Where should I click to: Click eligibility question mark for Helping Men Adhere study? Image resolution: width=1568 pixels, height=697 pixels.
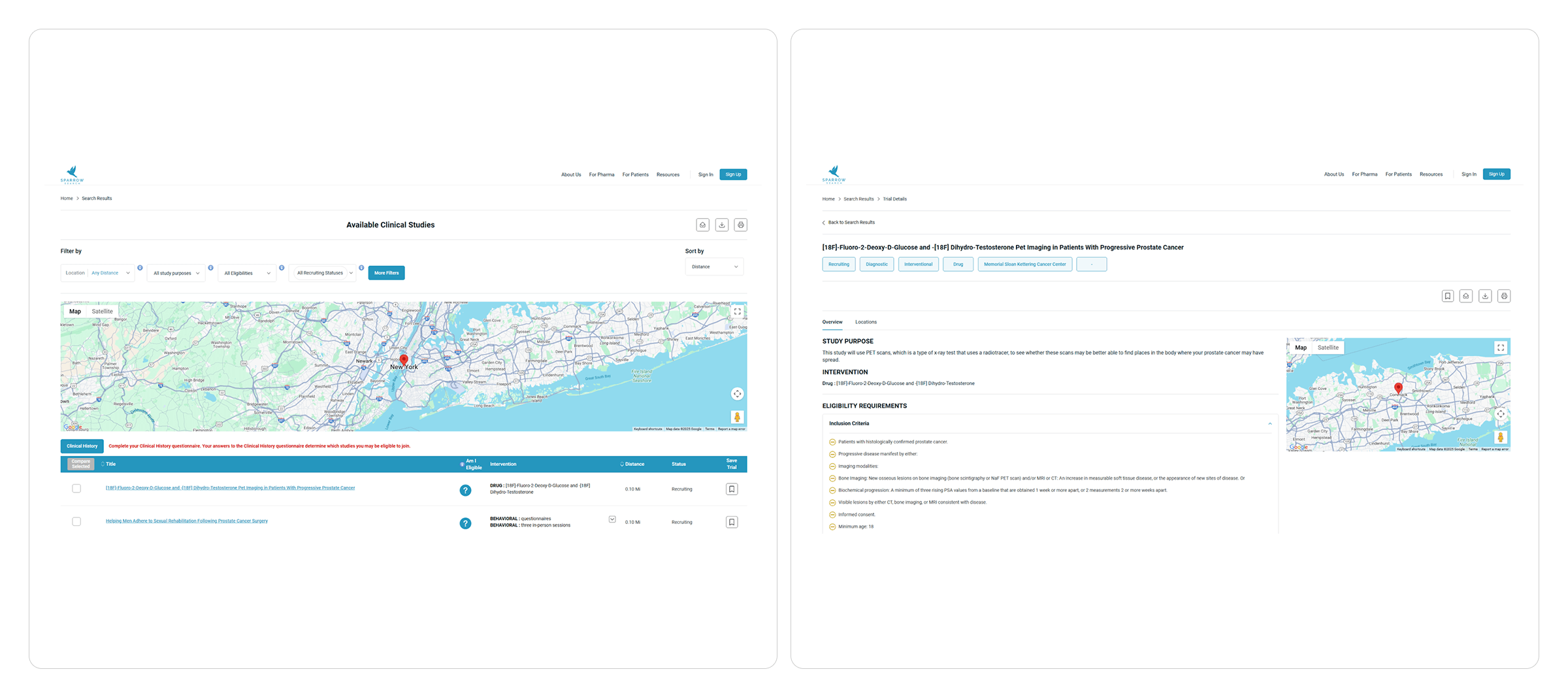[465, 523]
